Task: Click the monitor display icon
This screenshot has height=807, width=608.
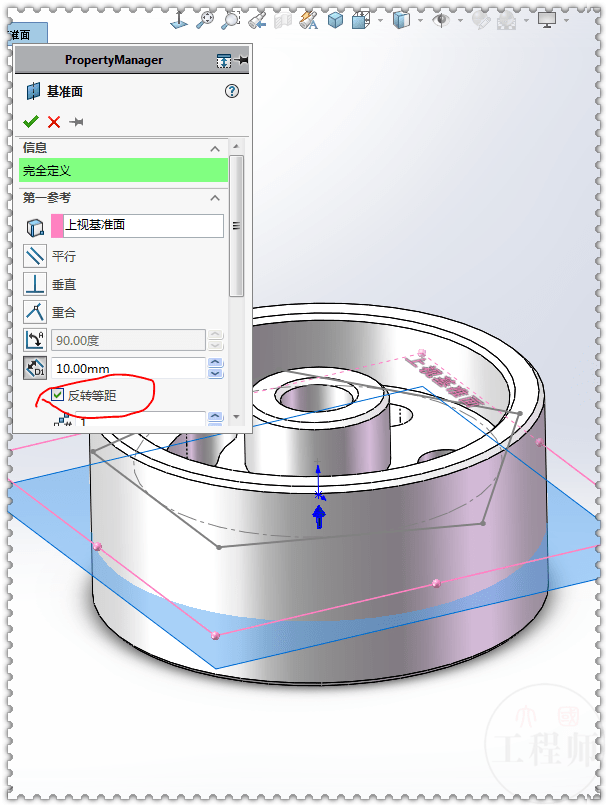Action: click(x=547, y=20)
